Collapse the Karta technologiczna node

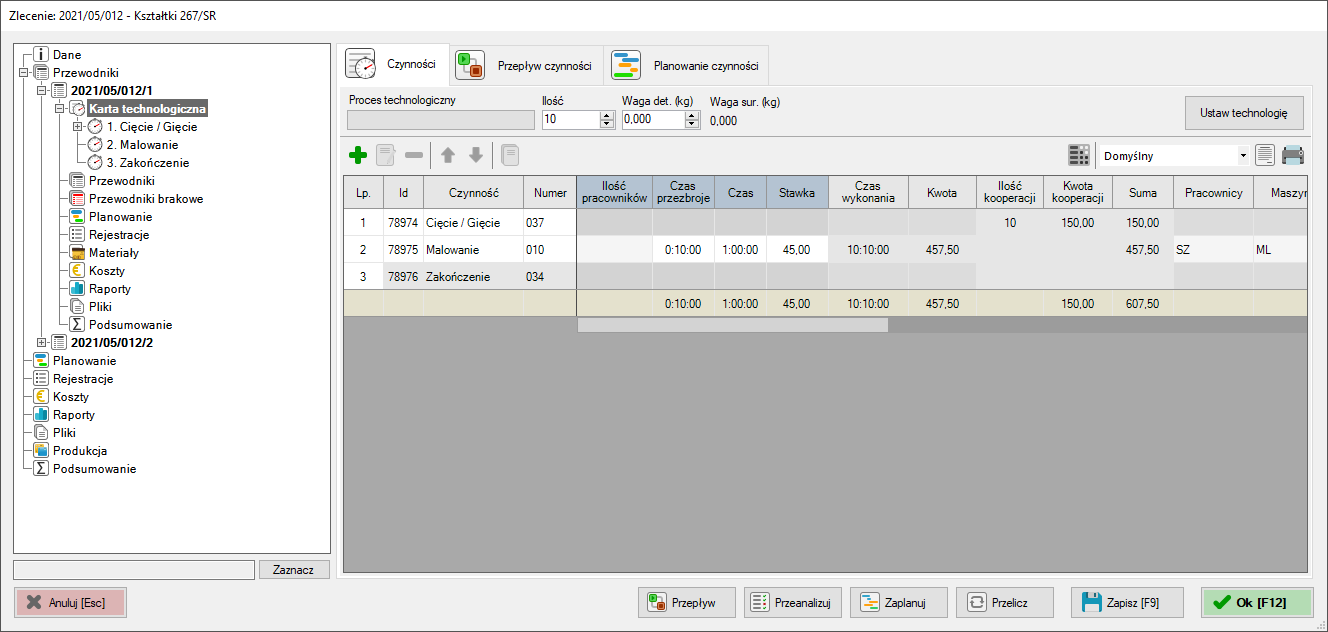59,109
